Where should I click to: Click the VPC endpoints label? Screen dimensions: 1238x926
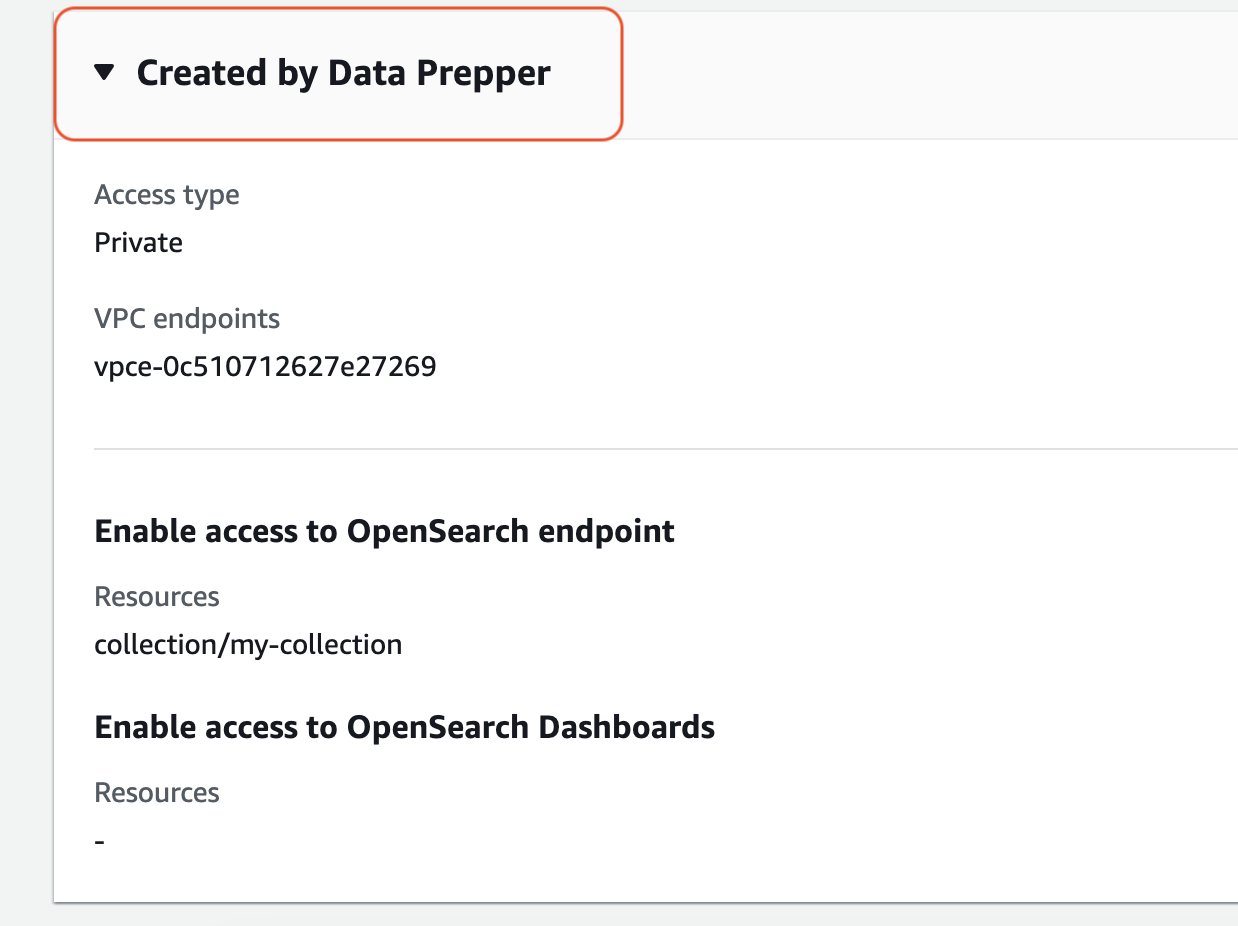[186, 318]
